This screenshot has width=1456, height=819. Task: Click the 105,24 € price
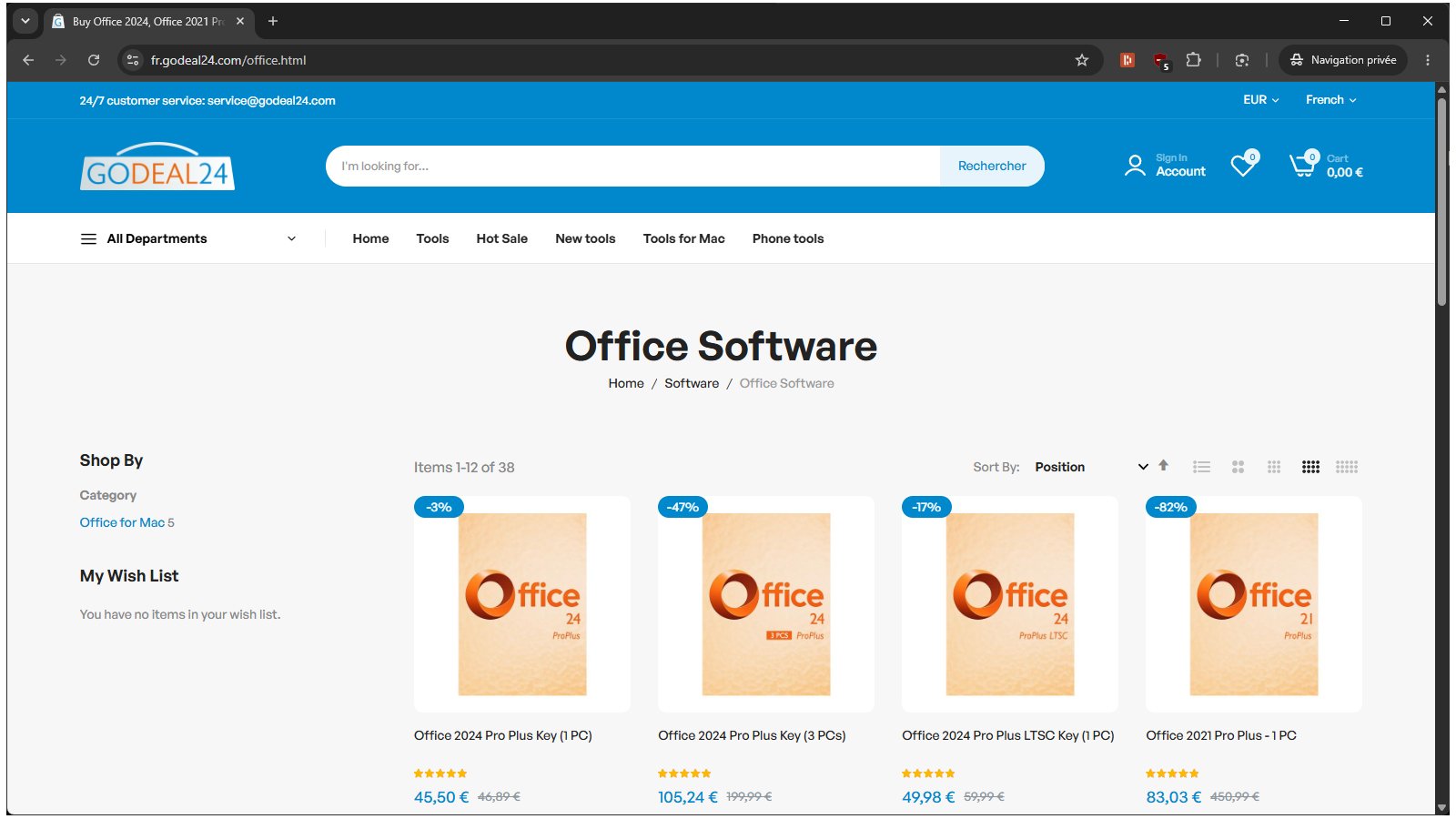click(x=688, y=797)
